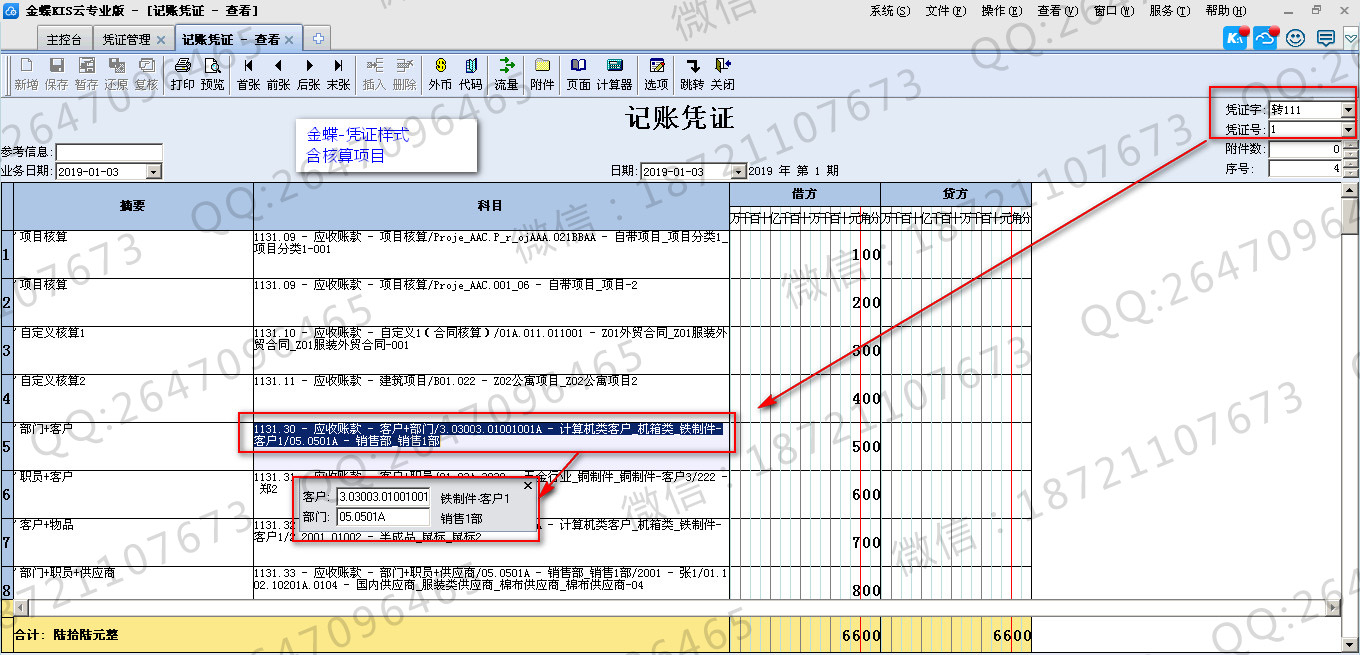The width and height of the screenshot is (1360, 655).
Task: Expand the 凭证号 dropdown
Action: pyautogui.click(x=1348, y=130)
